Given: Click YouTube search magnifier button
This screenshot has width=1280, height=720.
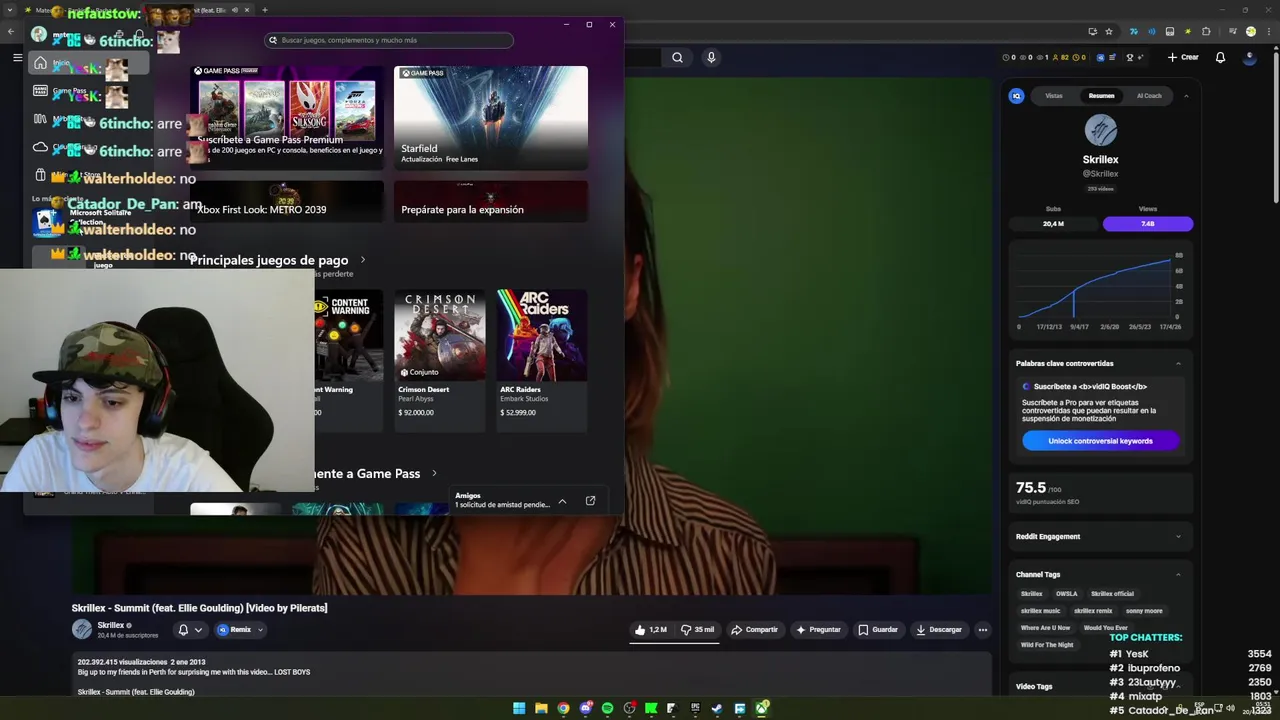Looking at the screenshot, I should pyautogui.click(x=677, y=57).
